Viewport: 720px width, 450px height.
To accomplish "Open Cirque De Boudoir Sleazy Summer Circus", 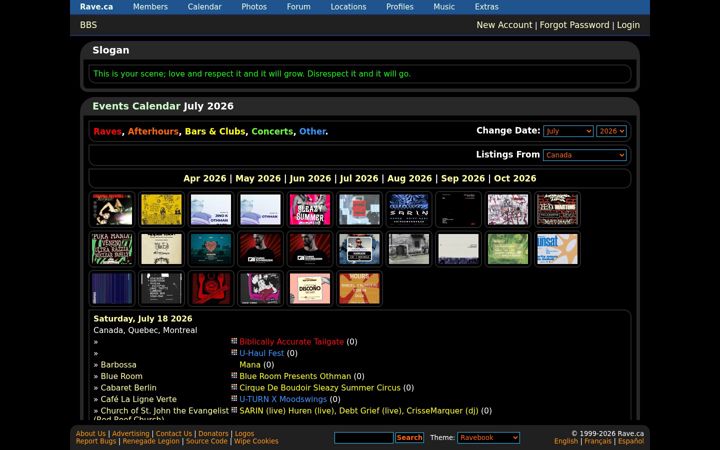I will coord(320,388).
